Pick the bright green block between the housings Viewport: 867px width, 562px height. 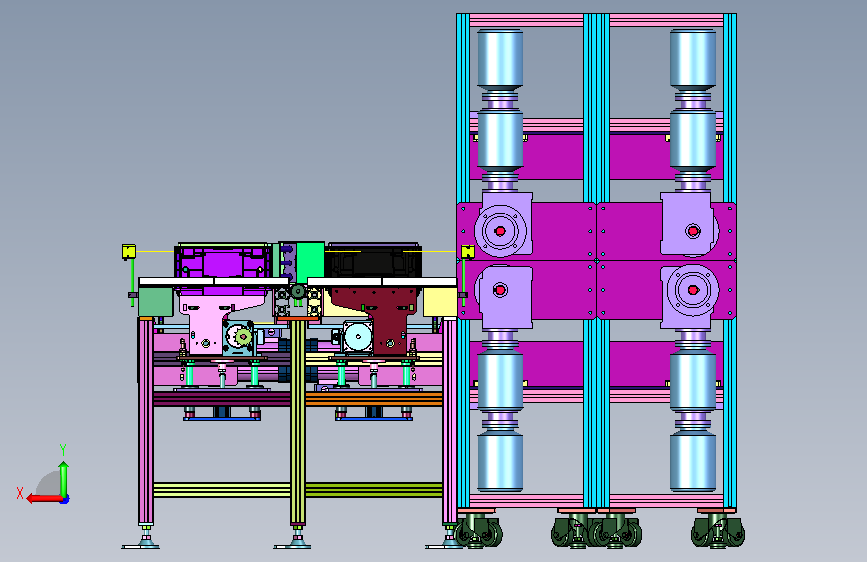[310, 262]
